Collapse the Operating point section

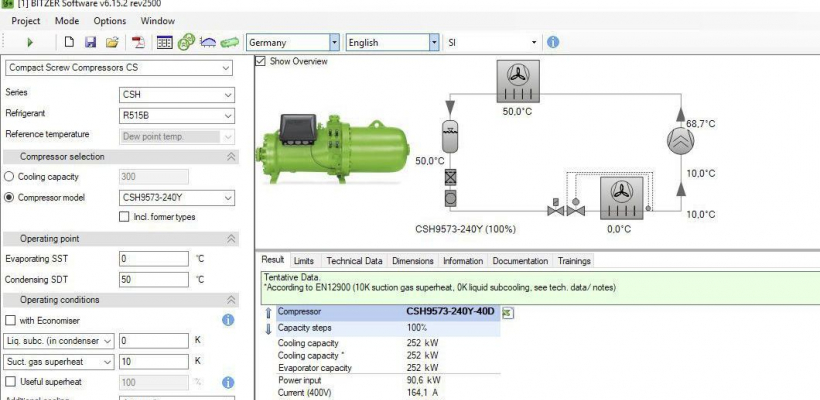point(231,238)
